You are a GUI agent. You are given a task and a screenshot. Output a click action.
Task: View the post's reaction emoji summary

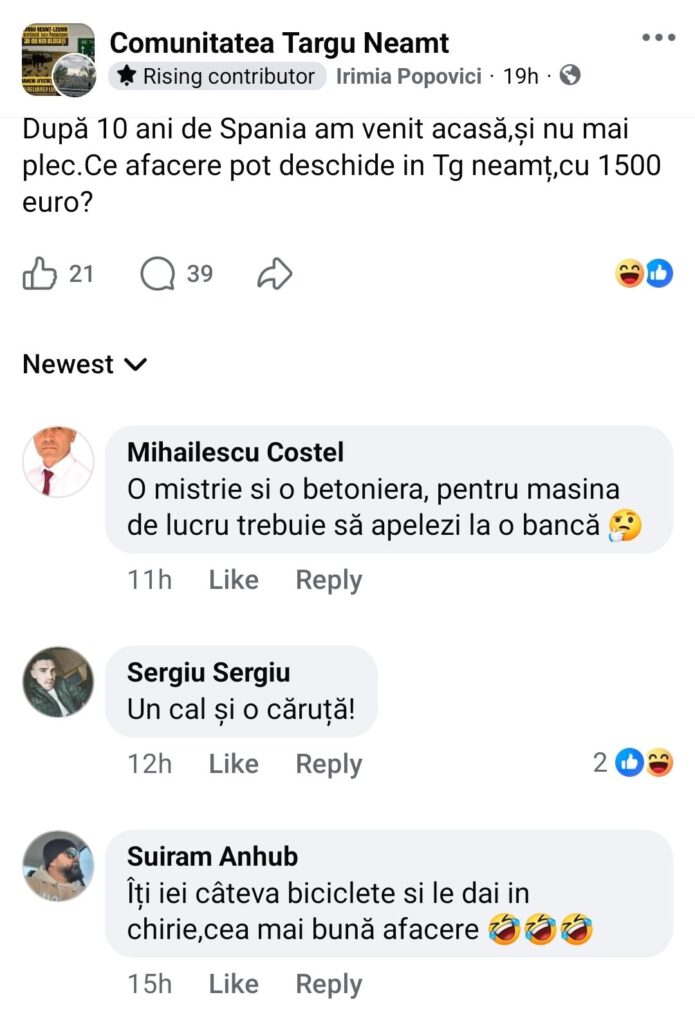pos(644,273)
